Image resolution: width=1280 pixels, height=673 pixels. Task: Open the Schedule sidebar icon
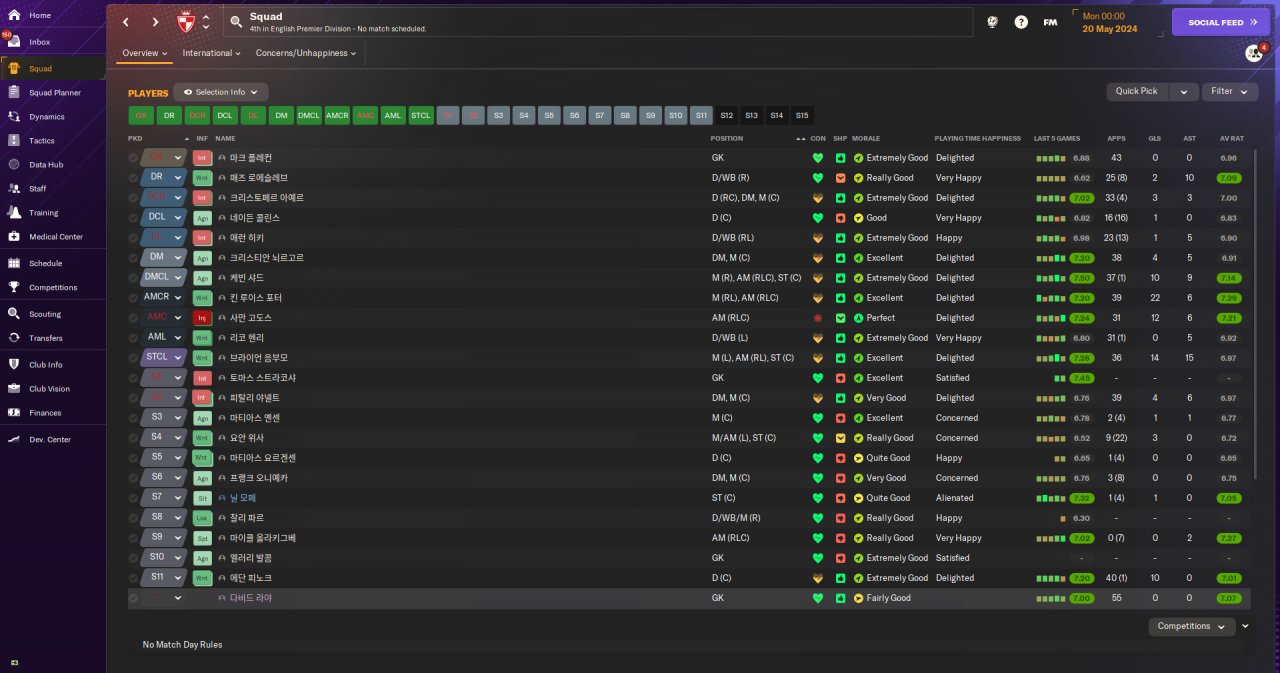(14, 263)
